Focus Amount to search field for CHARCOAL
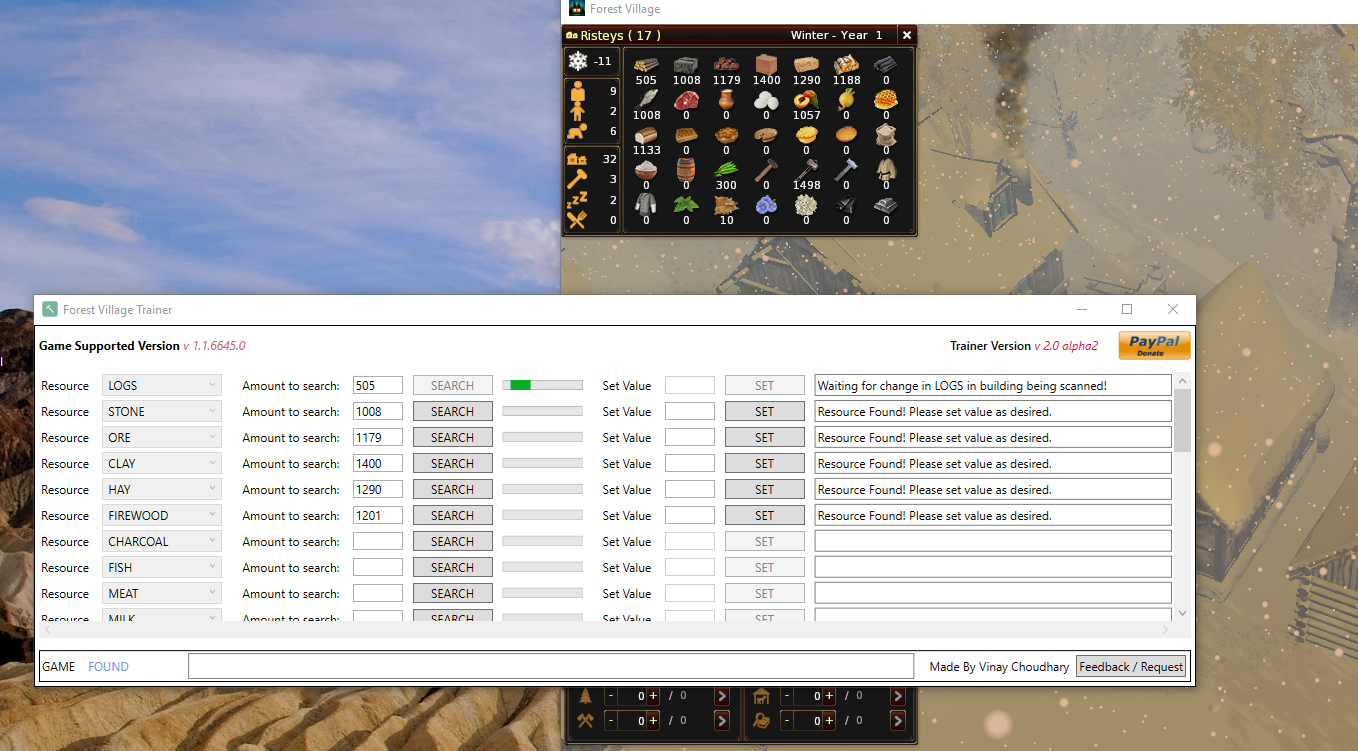 coord(378,541)
